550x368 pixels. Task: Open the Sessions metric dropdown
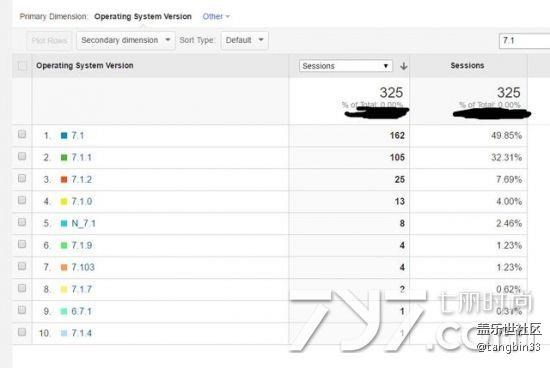click(x=346, y=66)
